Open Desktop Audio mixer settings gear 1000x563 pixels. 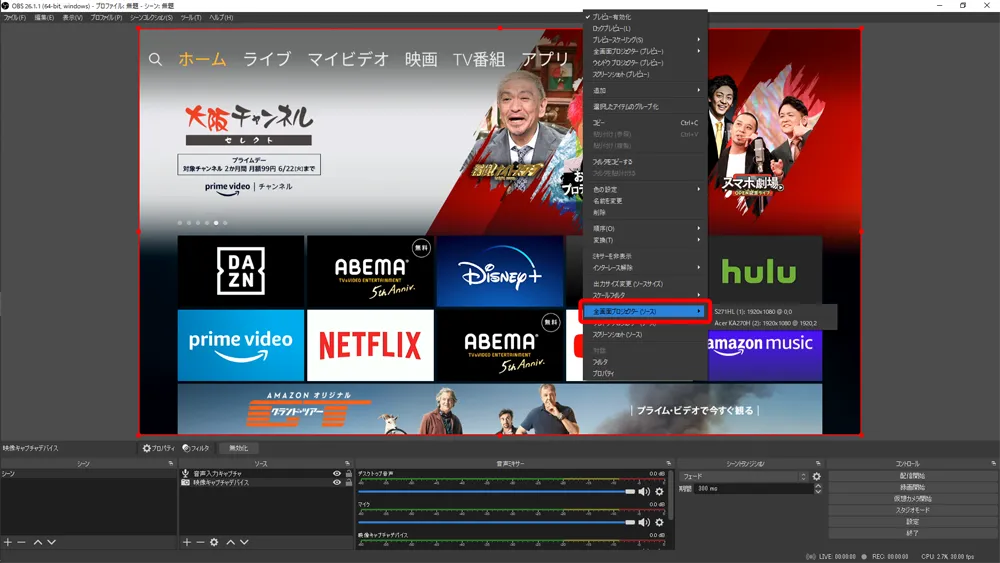[659, 492]
